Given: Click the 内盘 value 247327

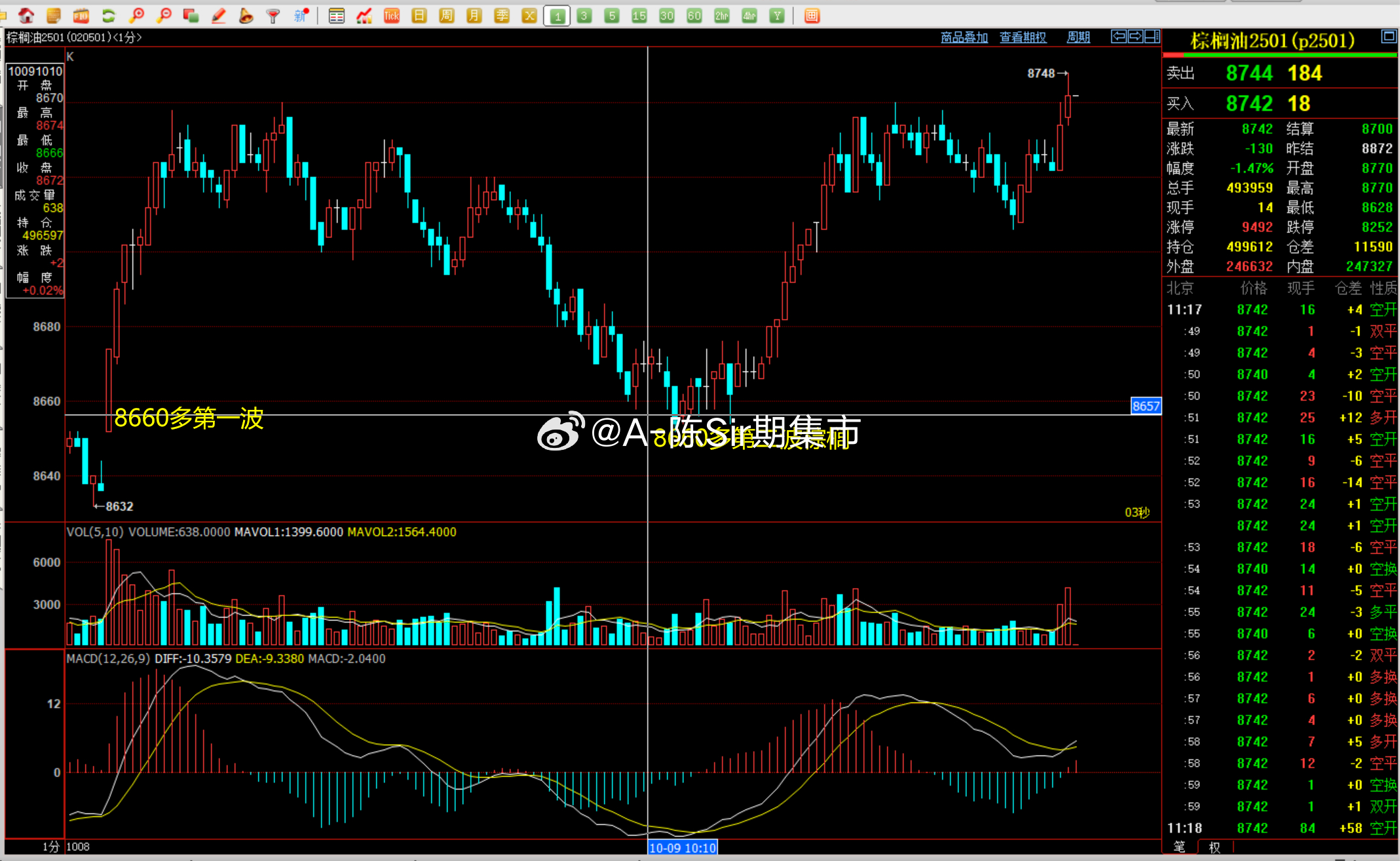Looking at the screenshot, I should click(x=1369, y=266).
